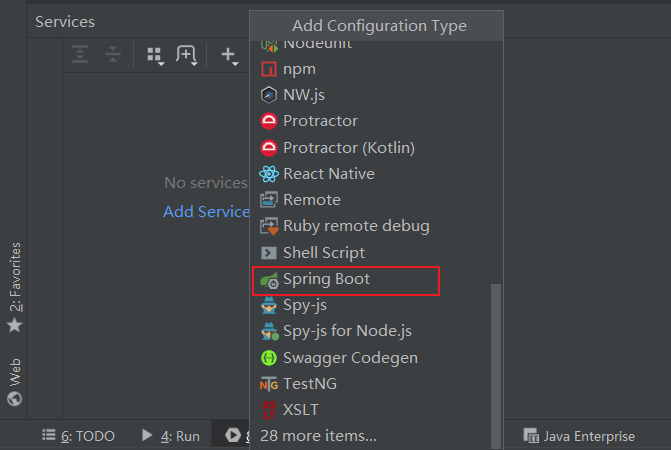This screenshot has height=450, width=671.
Task: Click the React Native atom icon
Action: [269, 174]
